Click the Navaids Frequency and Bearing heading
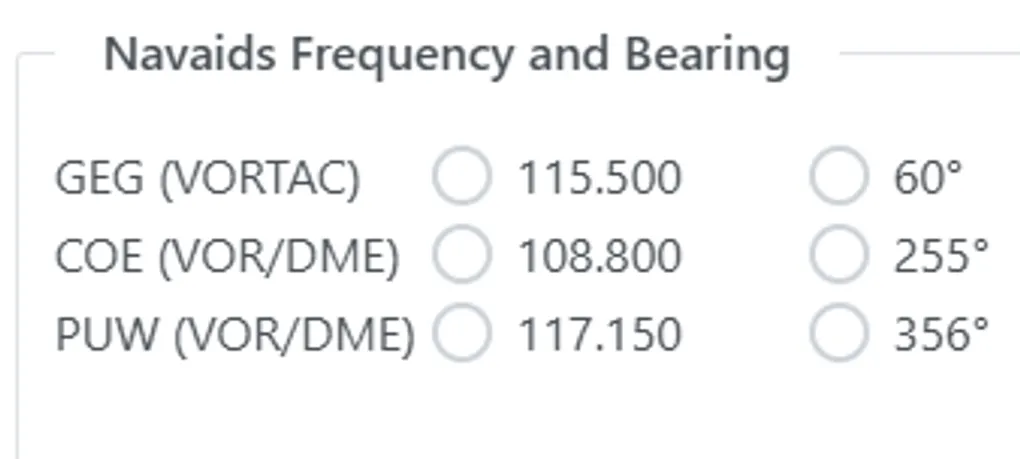 (447, 55)
